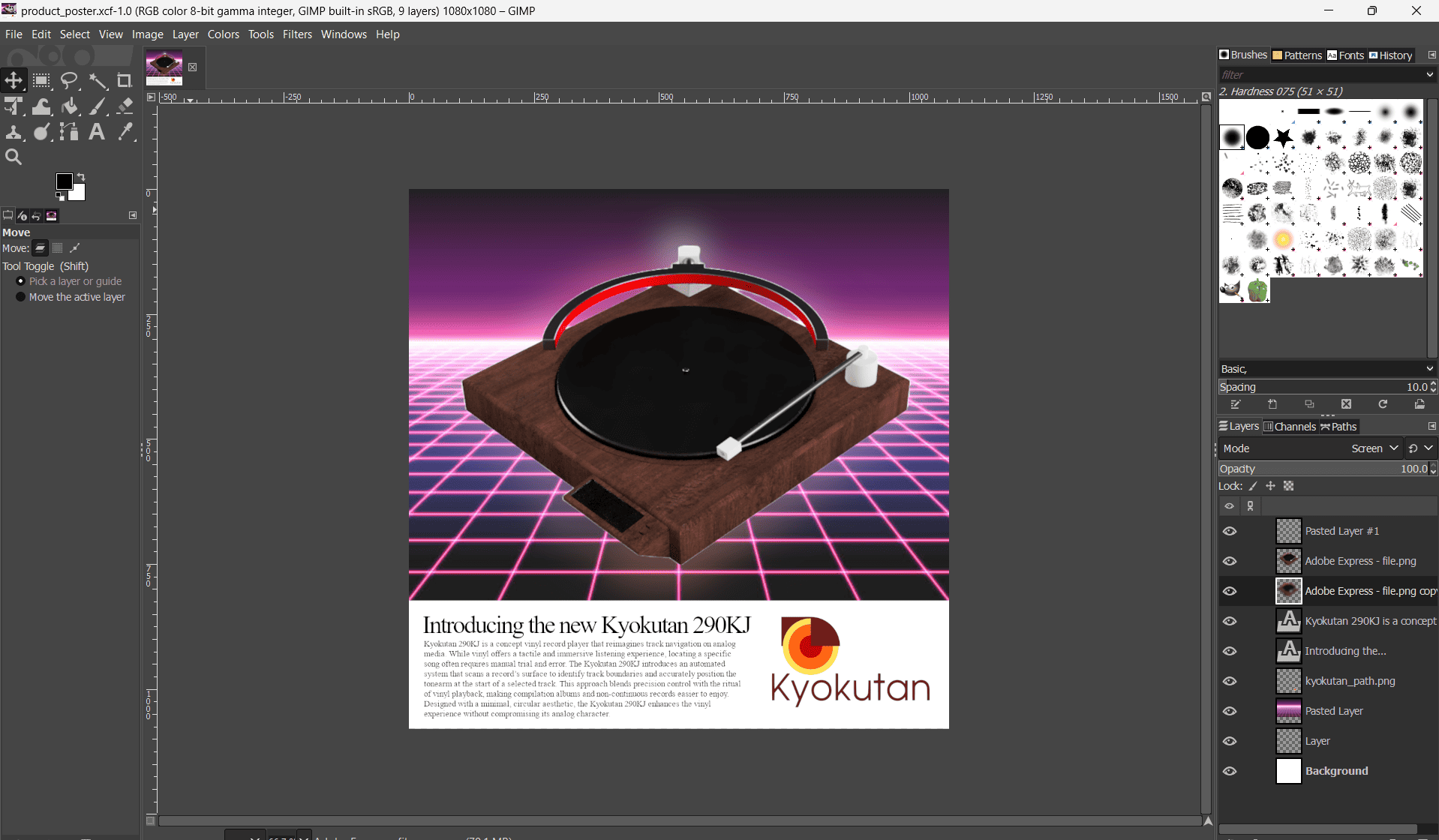Open a new brush in the brush editor
Viewport: 1439px width, 840px height.
coord(1272,403)
